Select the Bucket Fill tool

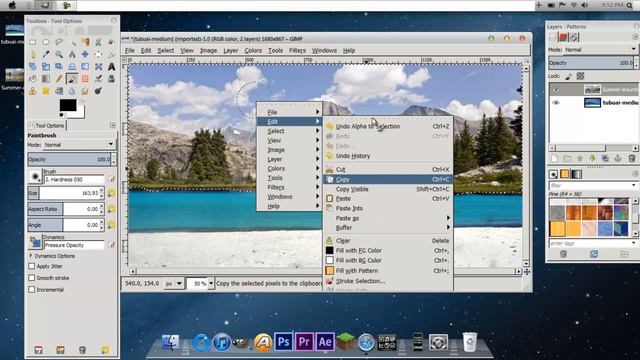(x=33, y=79)
